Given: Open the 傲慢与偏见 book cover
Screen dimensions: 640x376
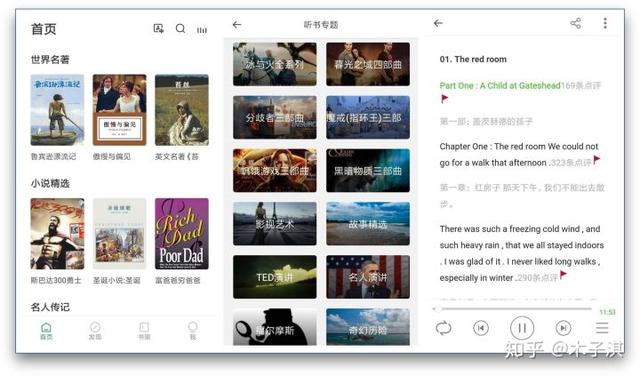Looking at the screenshot, I should 119,110.
